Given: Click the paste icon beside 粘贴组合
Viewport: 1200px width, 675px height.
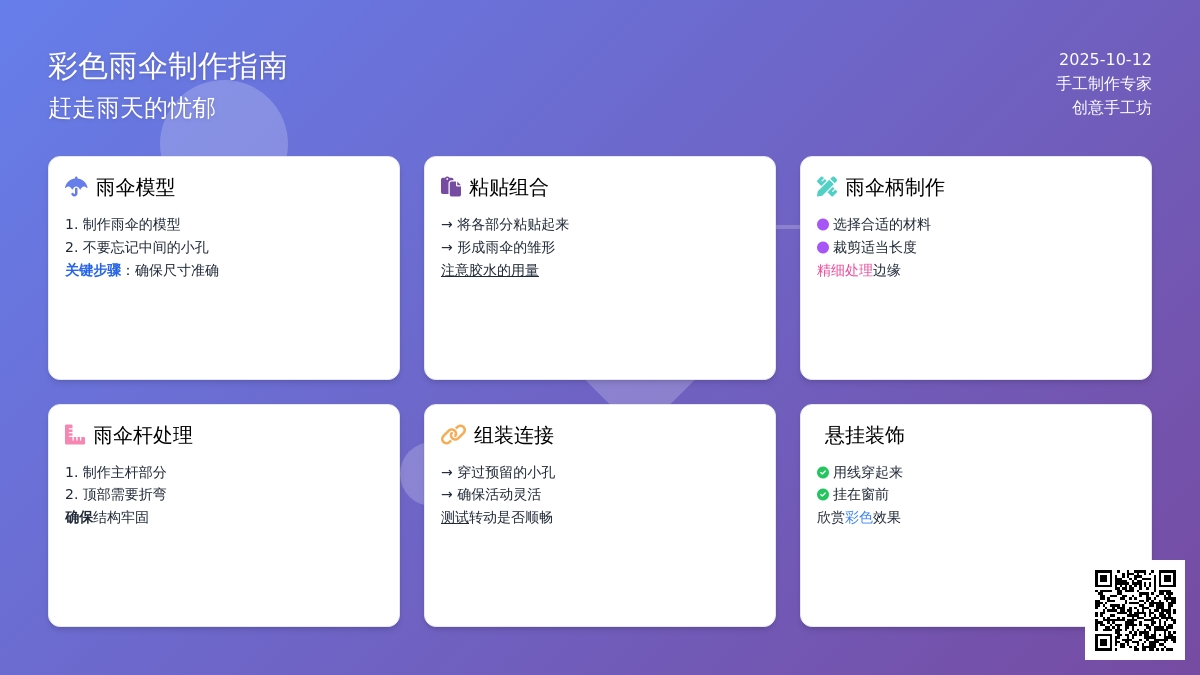Looking at the screenshot, I should (x=451, y=187).
